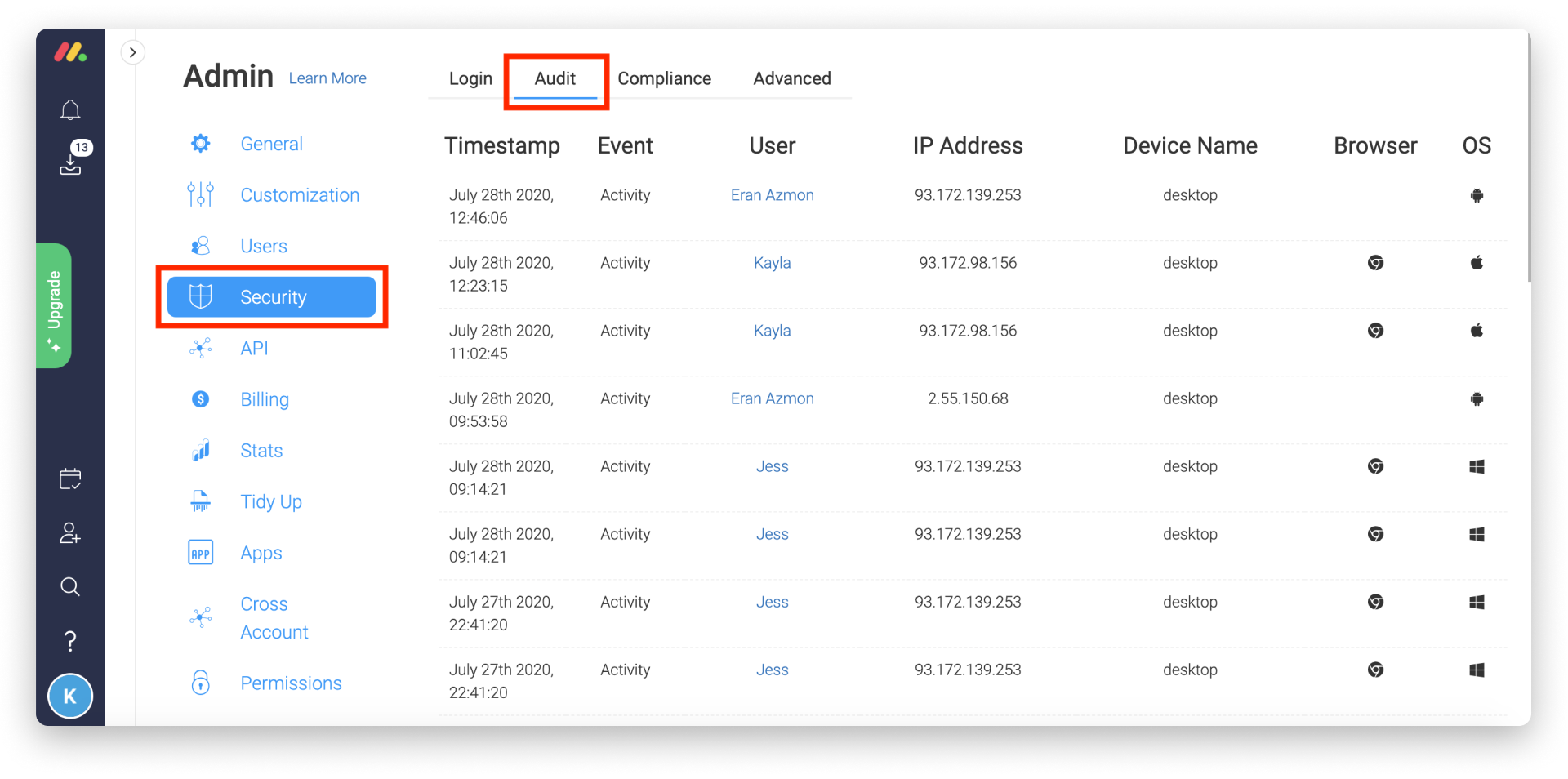Open the K profile avatar
Image resolution: width=1568 pixels, height=779 pixels.
click(70, 696)
